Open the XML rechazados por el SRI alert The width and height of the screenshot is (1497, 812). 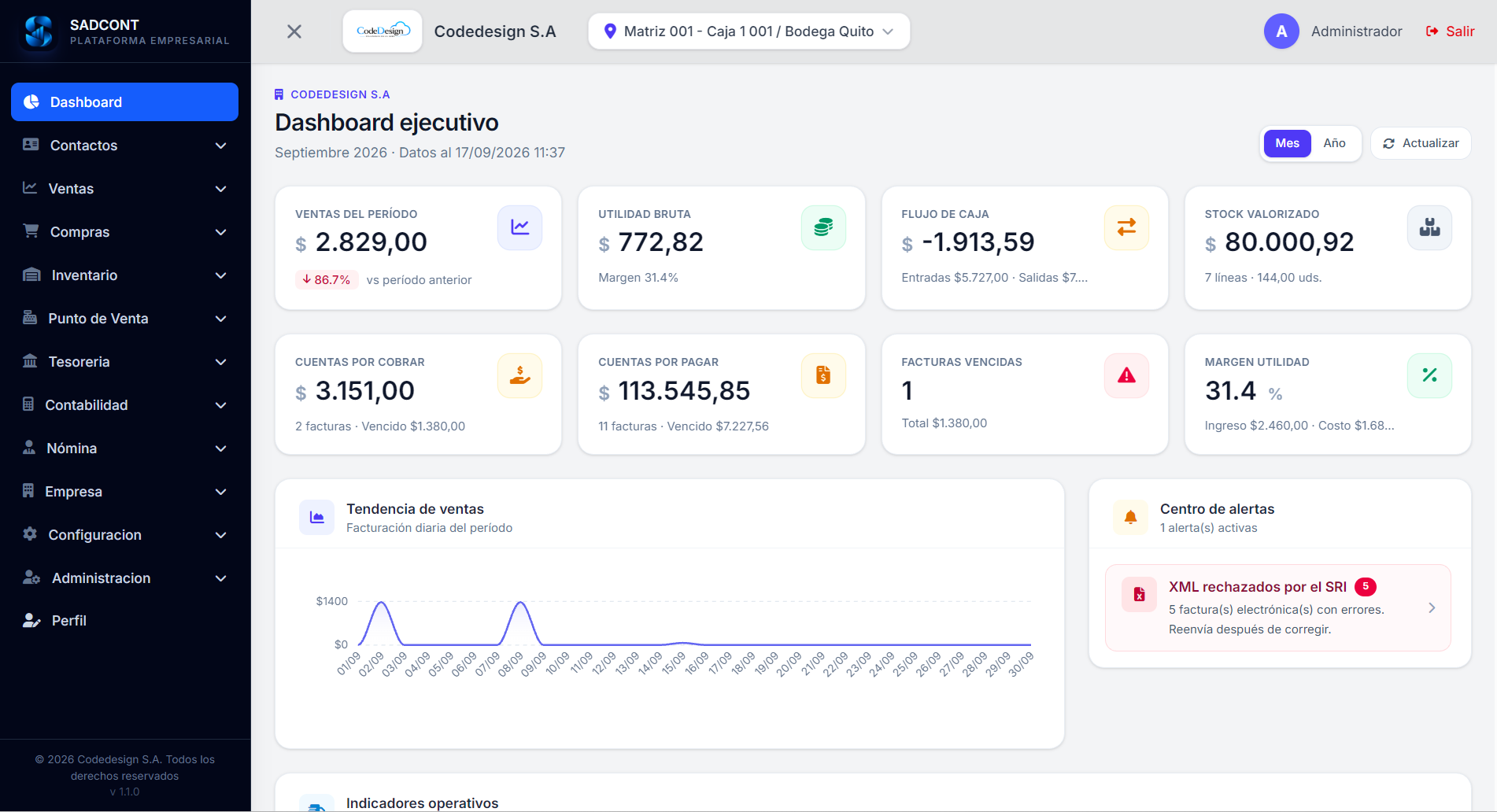point(1277,607)
